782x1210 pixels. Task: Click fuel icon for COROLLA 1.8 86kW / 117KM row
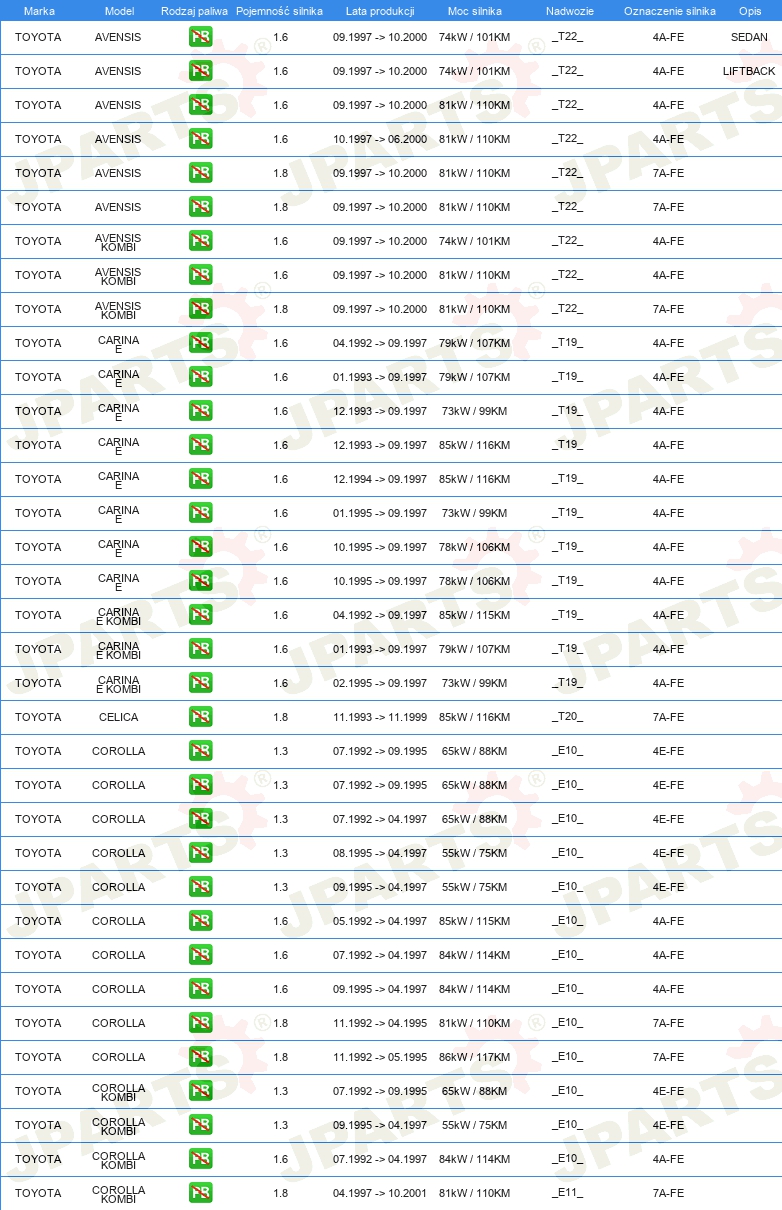pyautogui.click(x=200, y=1057)
